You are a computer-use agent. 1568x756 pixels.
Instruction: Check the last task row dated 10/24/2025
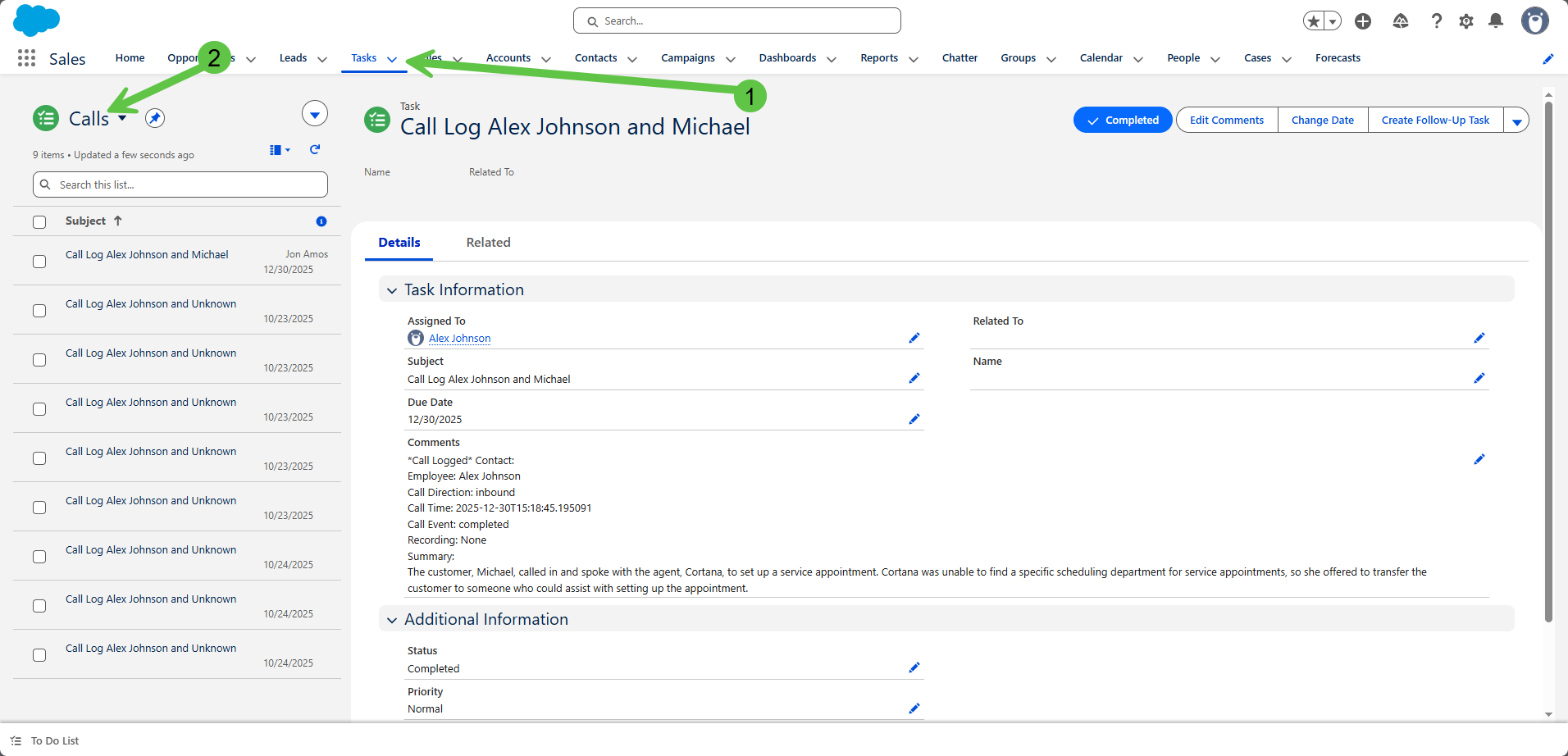(x=39, y=655)
